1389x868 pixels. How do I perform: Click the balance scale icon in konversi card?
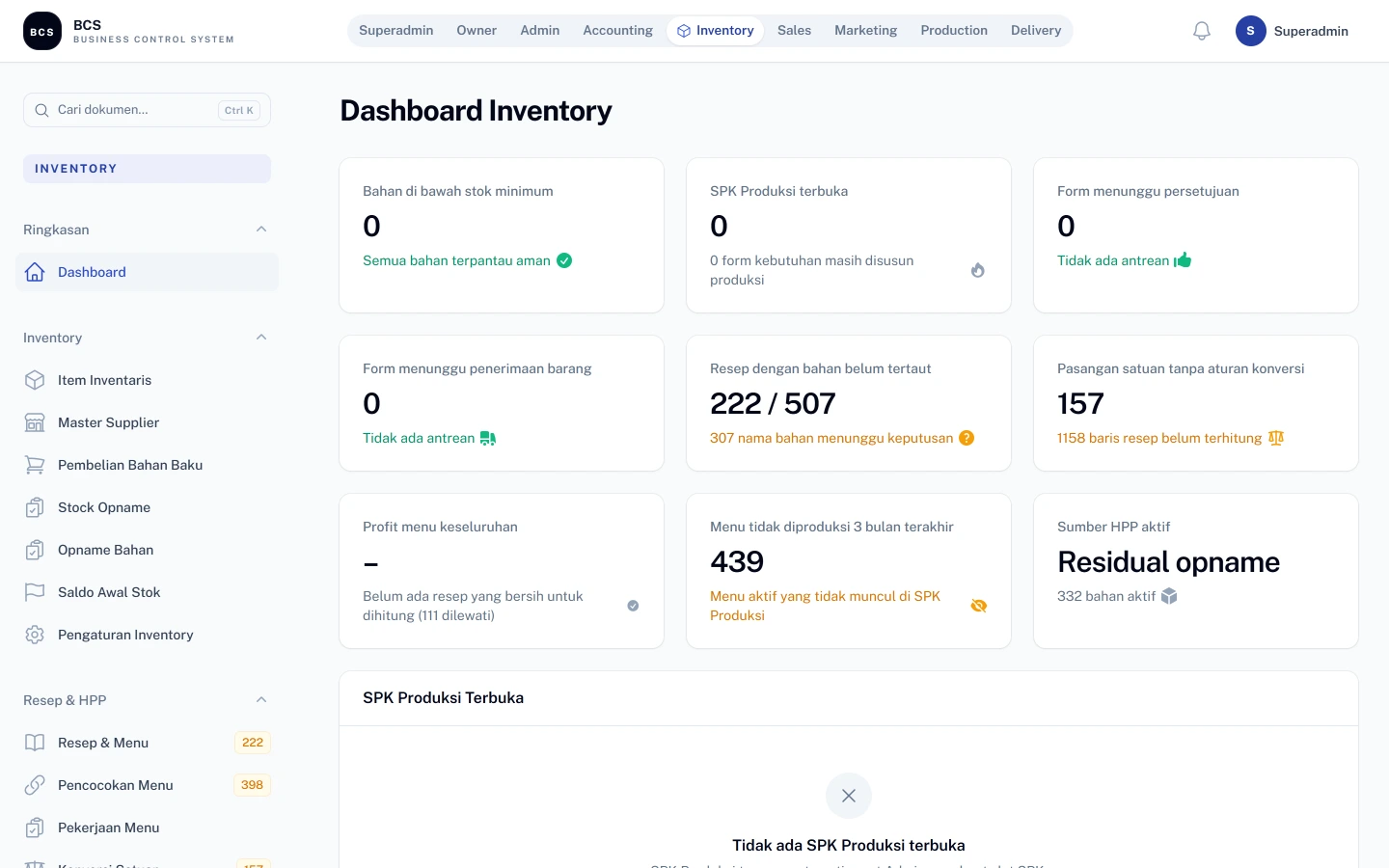click(1276, 438)
